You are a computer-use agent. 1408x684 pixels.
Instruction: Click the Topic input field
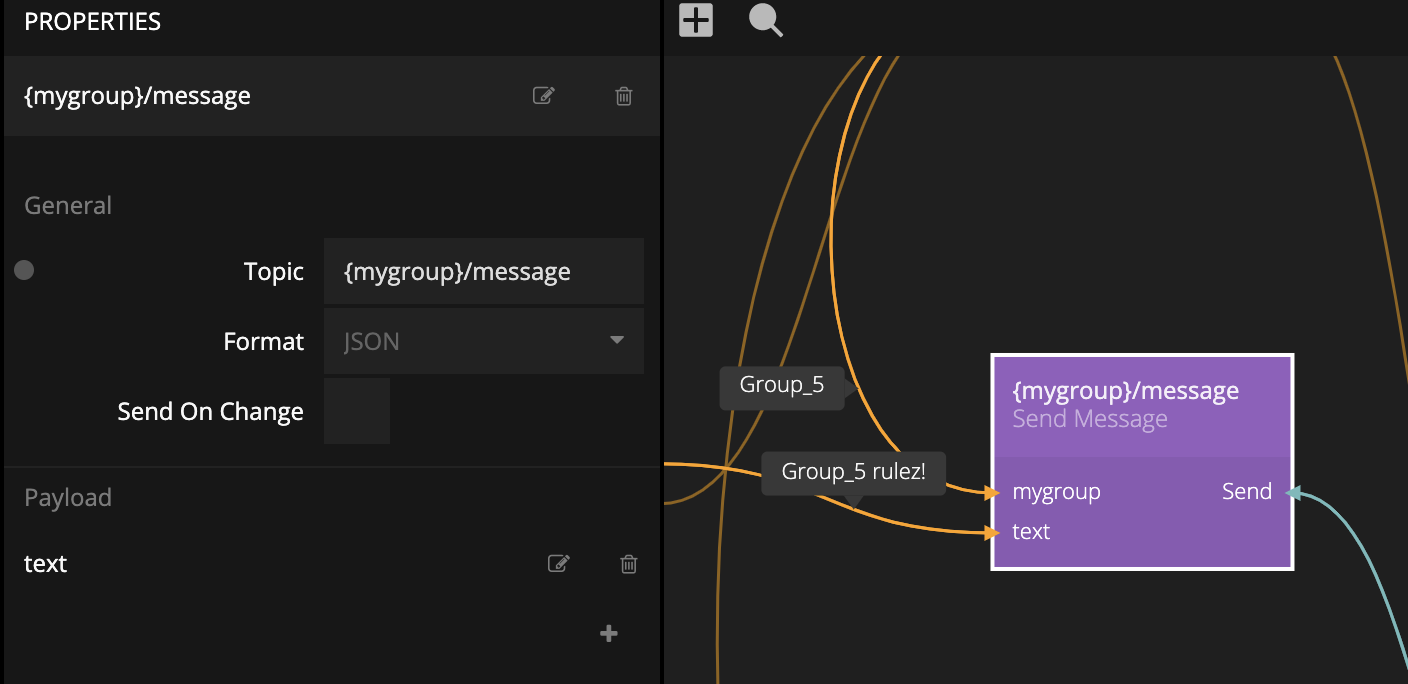tap(483, 271)
